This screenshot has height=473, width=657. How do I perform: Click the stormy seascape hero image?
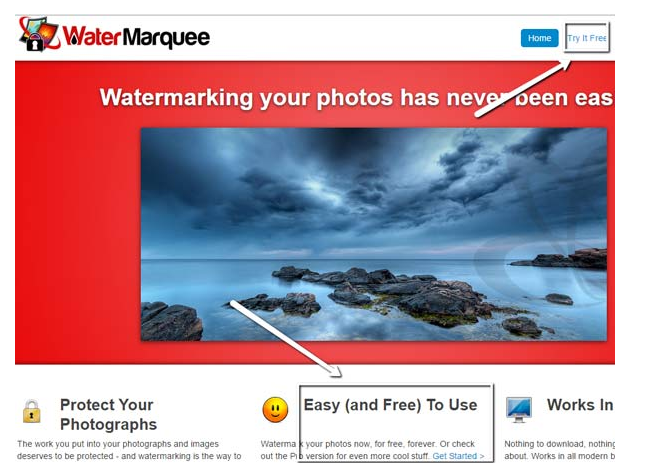pyautogui.click(x=374, y=234)
